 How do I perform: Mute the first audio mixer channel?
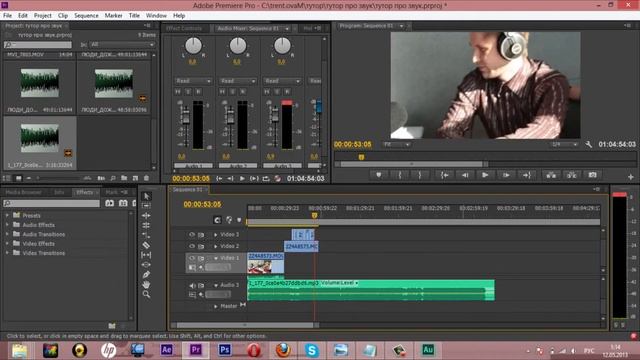(x=178, y=92)
